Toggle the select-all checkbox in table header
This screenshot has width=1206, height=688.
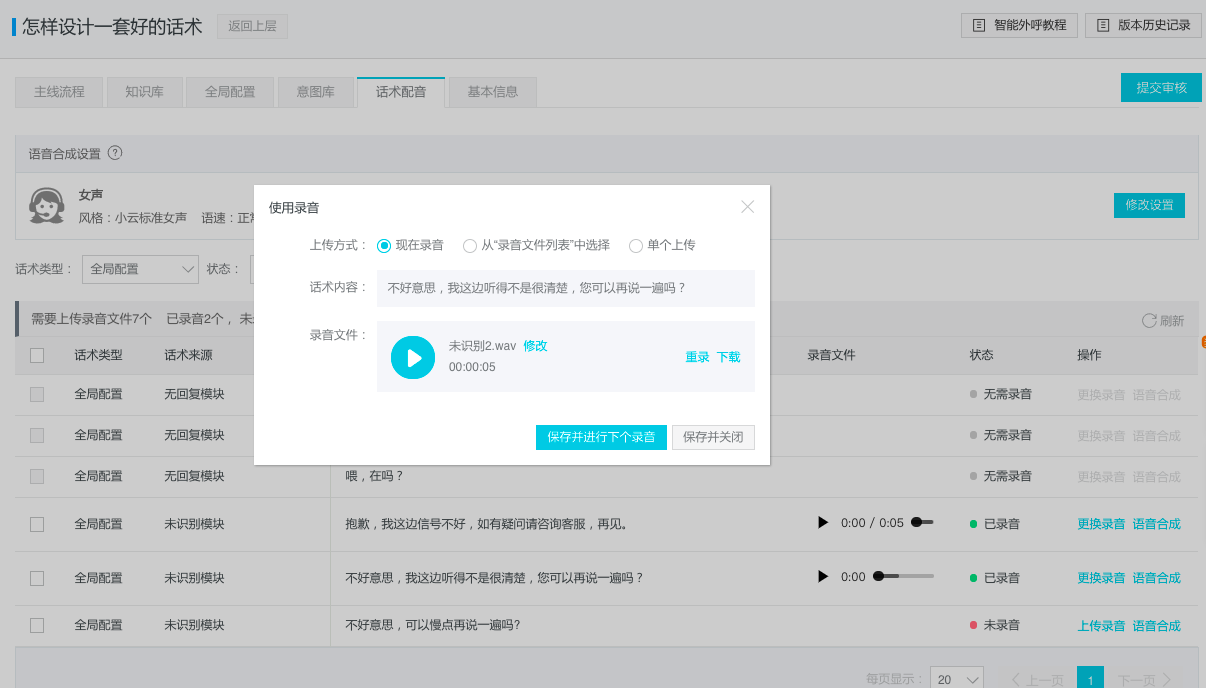[37, 355]
